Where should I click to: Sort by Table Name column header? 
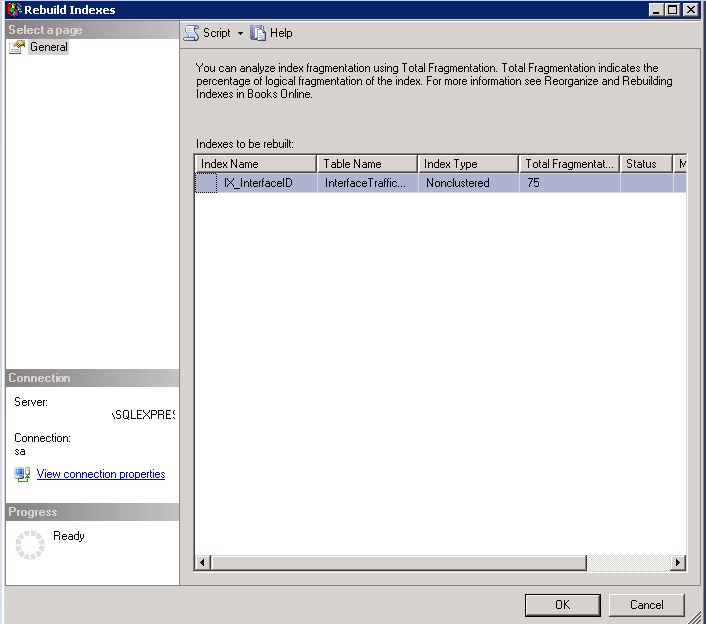(x=367, y=164)
